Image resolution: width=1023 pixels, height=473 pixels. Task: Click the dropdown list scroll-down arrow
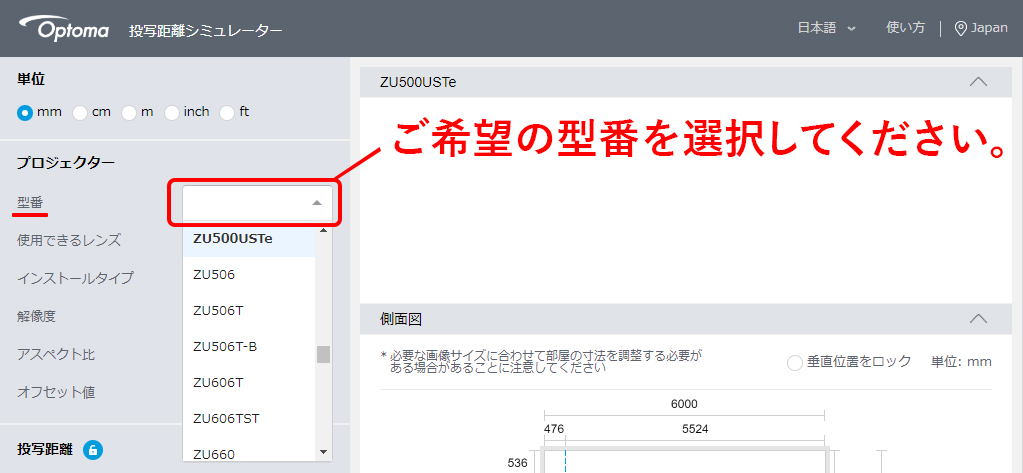click(323, 452)
